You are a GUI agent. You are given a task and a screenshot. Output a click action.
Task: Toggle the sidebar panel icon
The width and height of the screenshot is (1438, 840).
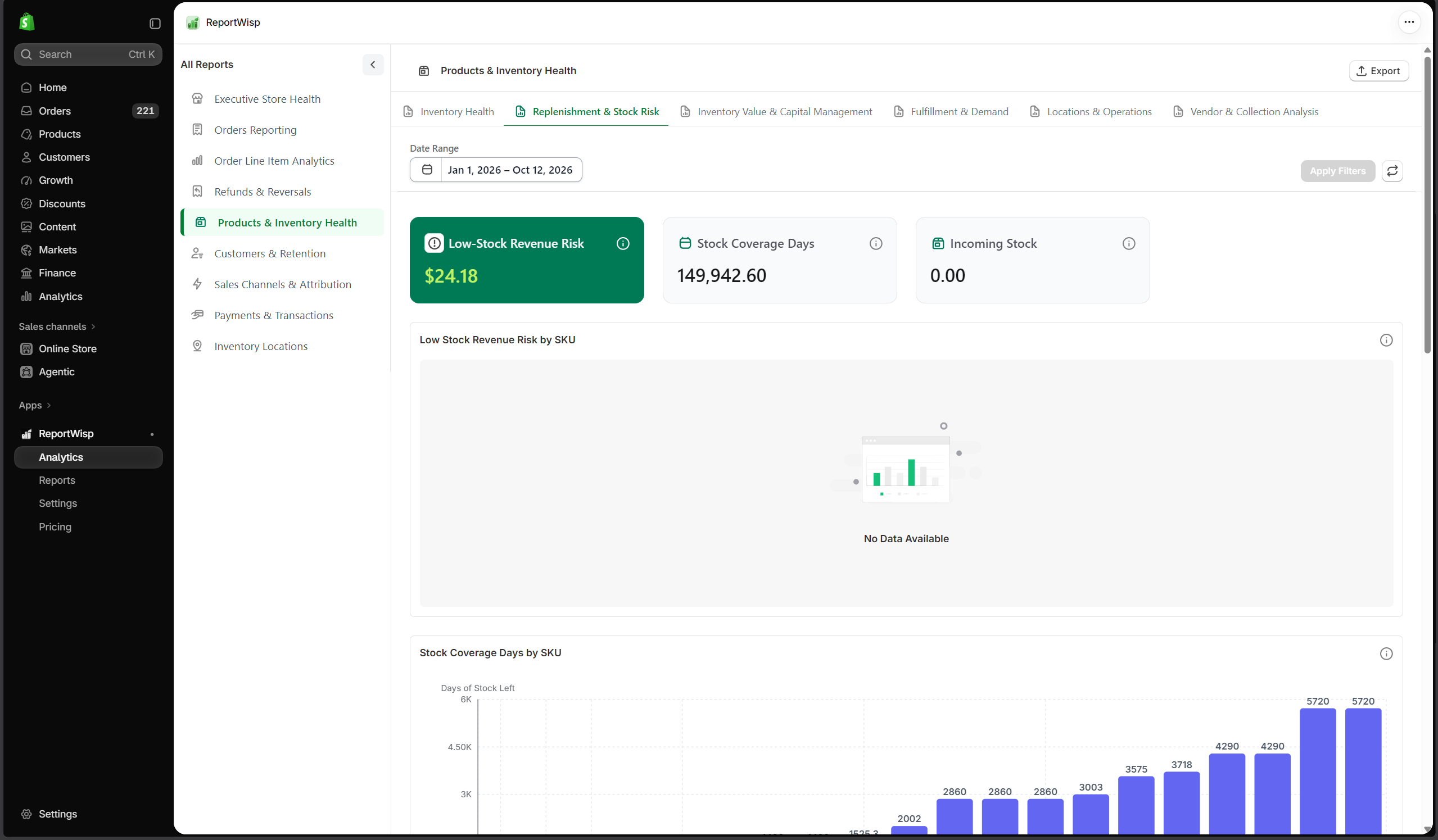click(155, 24)
